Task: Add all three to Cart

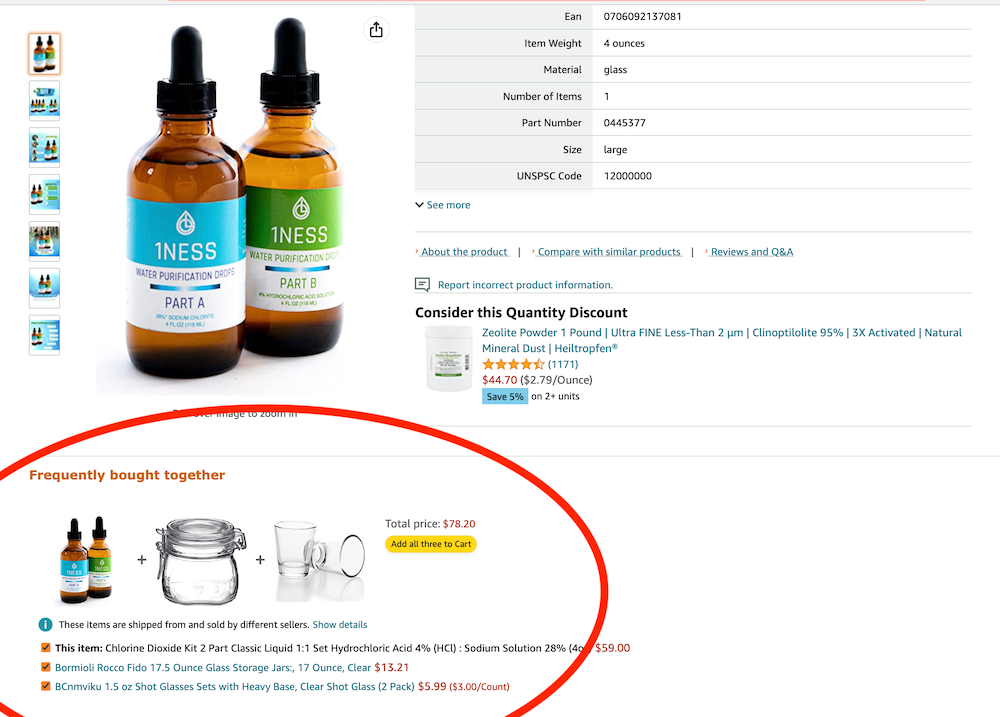Action: [x=431, y=543]
